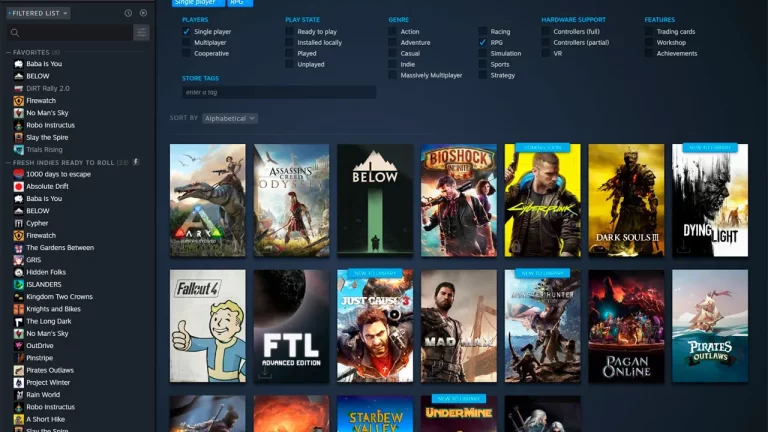Click the recent activity clock icon
The image size is (768, 432).
pyautogui.click(x=128, y=13)
